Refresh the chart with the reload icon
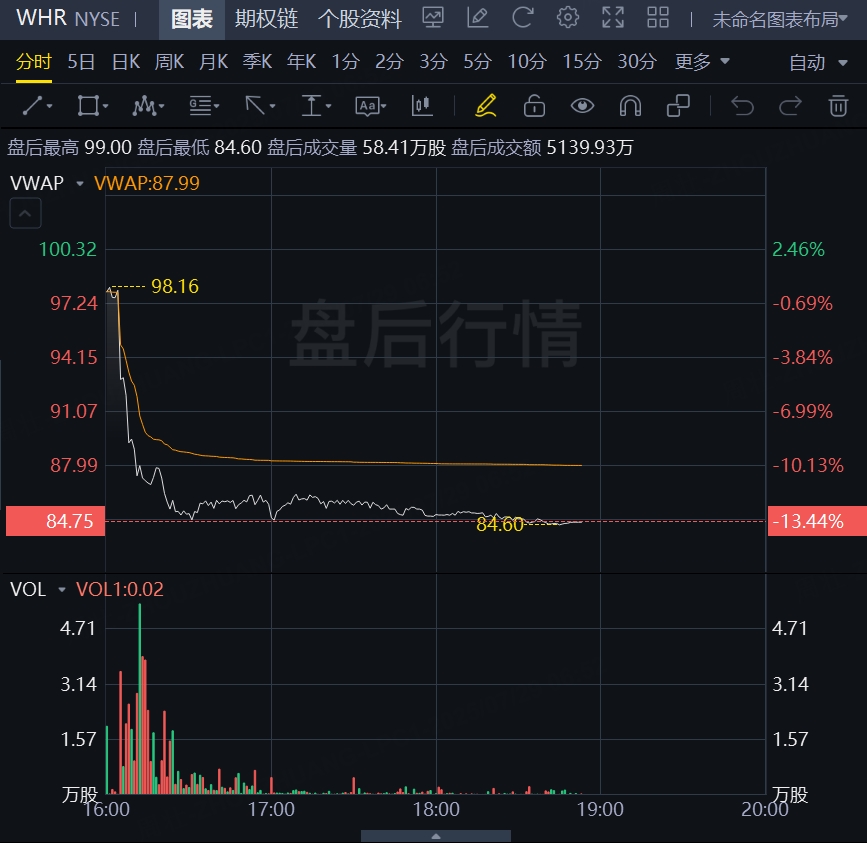Screen dimensions: 867x843 [x=523, y=18]
